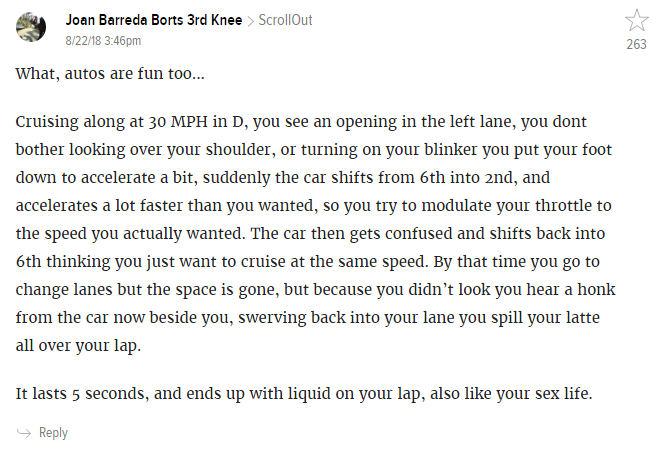Click the chevron before ScrollOut
The height and width of the screenshot is (456, 660).
coord(250,20)
